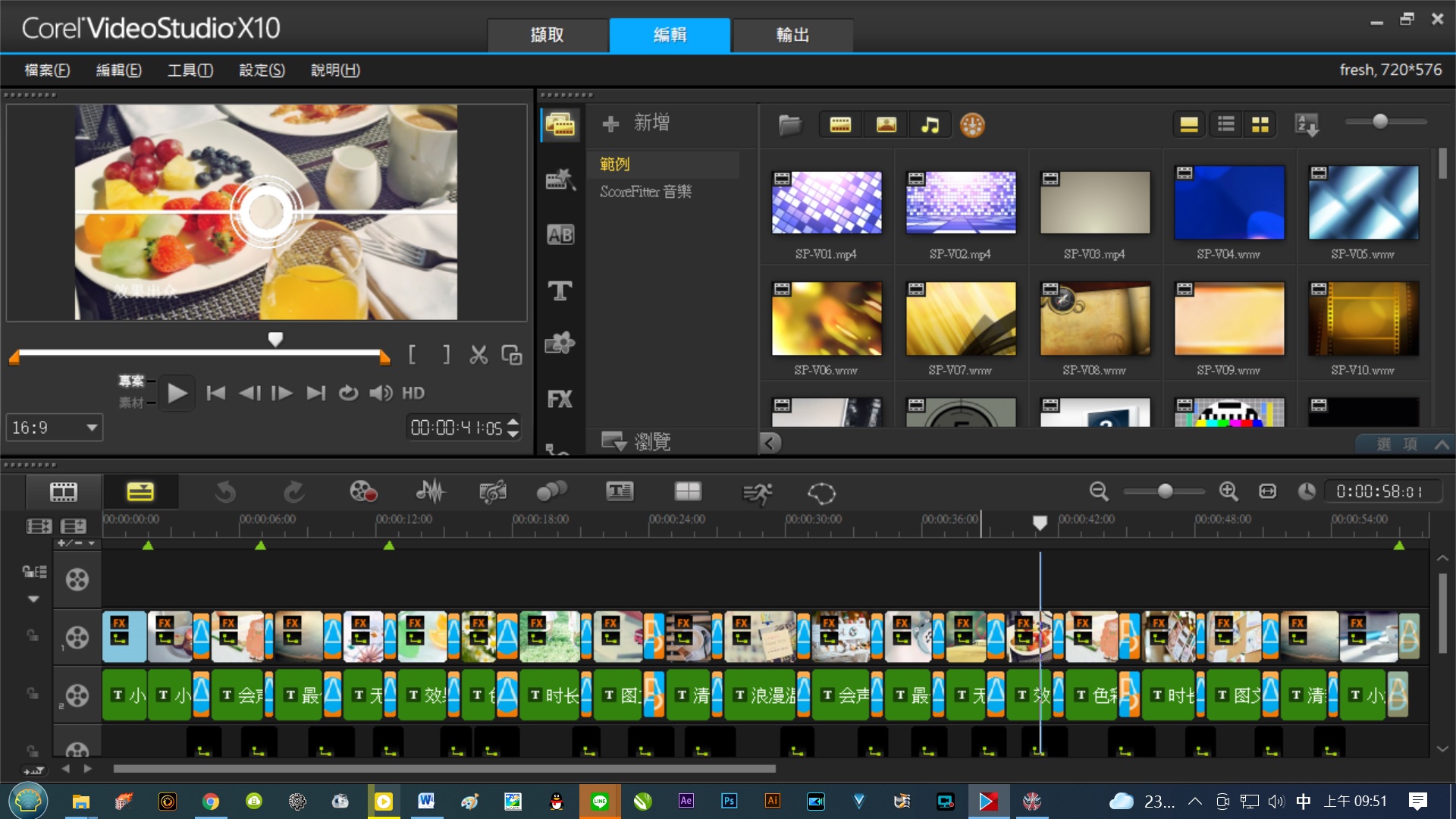This screenshot has height=819, width=1456.
Task: Switch to the 擷取 (Capture) tab
Action: pyautogui.click(x=548, y=35)
